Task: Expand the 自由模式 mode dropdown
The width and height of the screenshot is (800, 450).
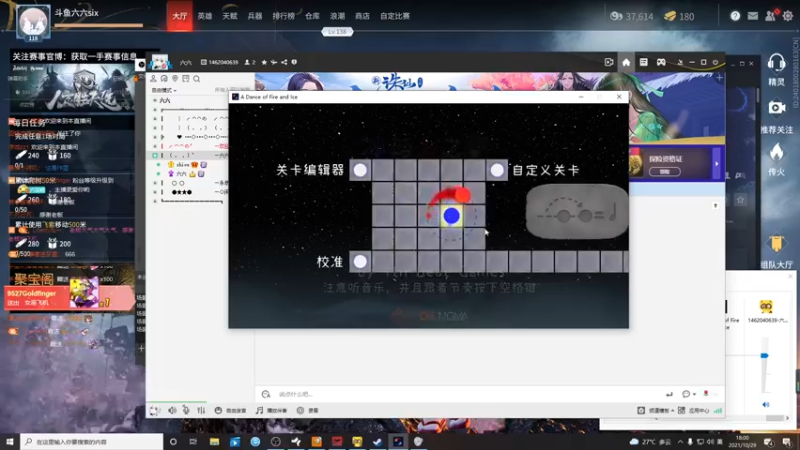Action: [164, 90]
